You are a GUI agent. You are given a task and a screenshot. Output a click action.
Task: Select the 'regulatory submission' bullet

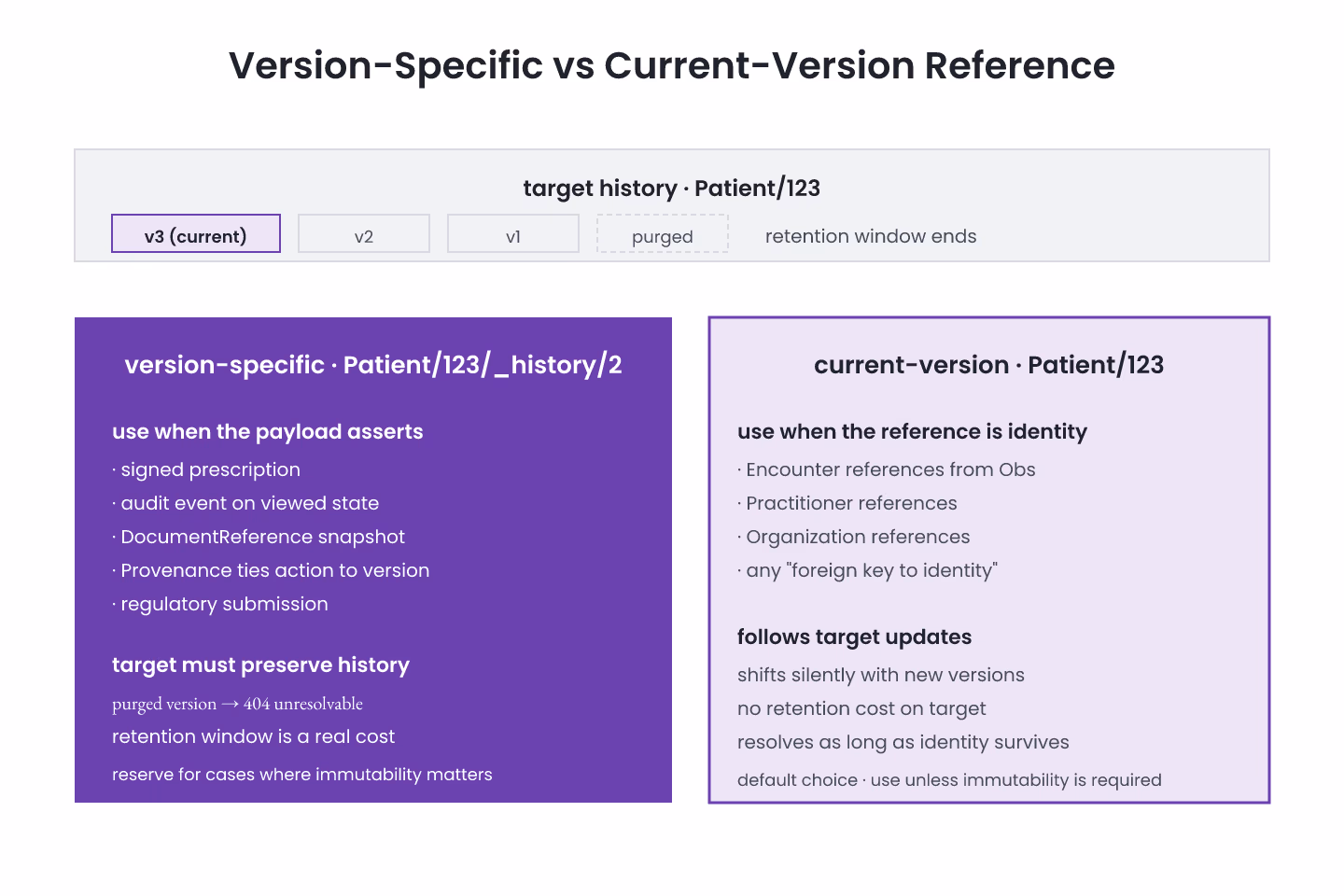[220, 604]
